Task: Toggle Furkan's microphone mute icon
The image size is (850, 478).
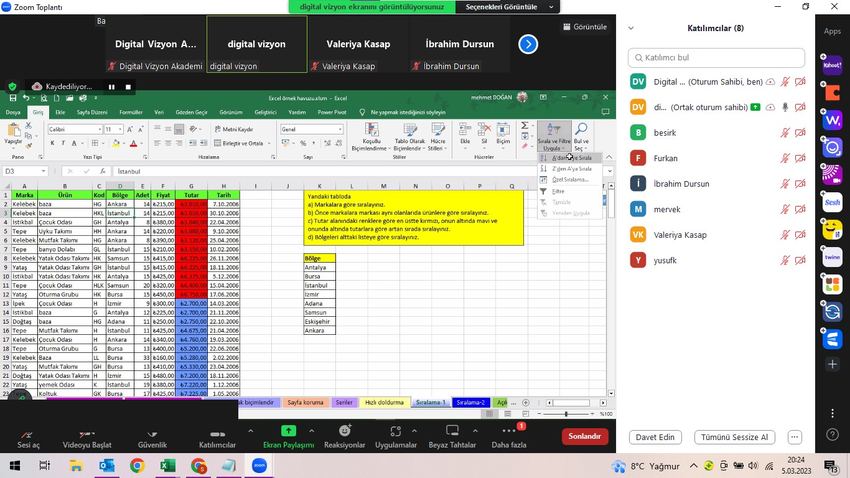Action: (x=784, y=158)
